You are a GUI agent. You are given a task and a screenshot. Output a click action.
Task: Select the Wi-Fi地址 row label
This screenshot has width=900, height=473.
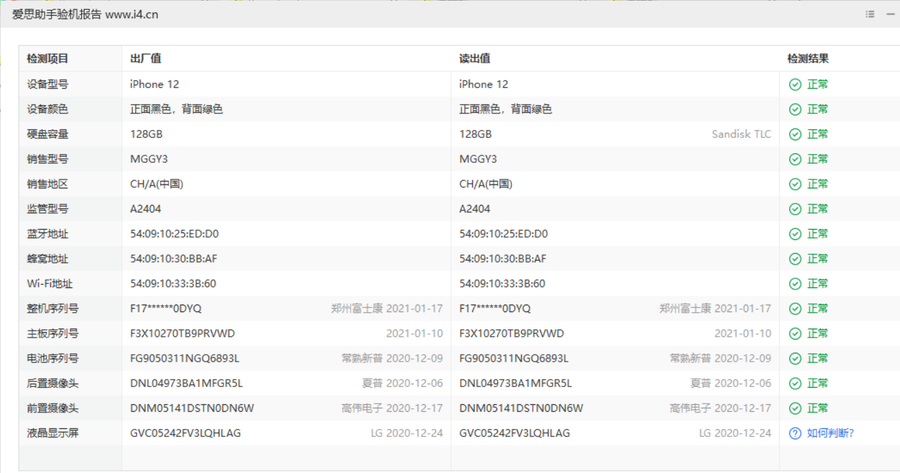tap(50, 284)
